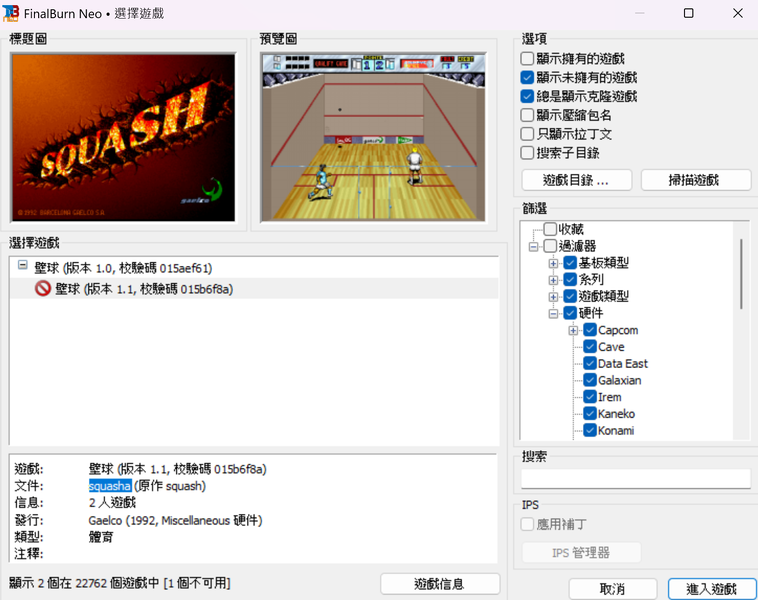758x600 pixels.
Task: Uncheck the Galaxian hardware checkbox
Action: 590,380
